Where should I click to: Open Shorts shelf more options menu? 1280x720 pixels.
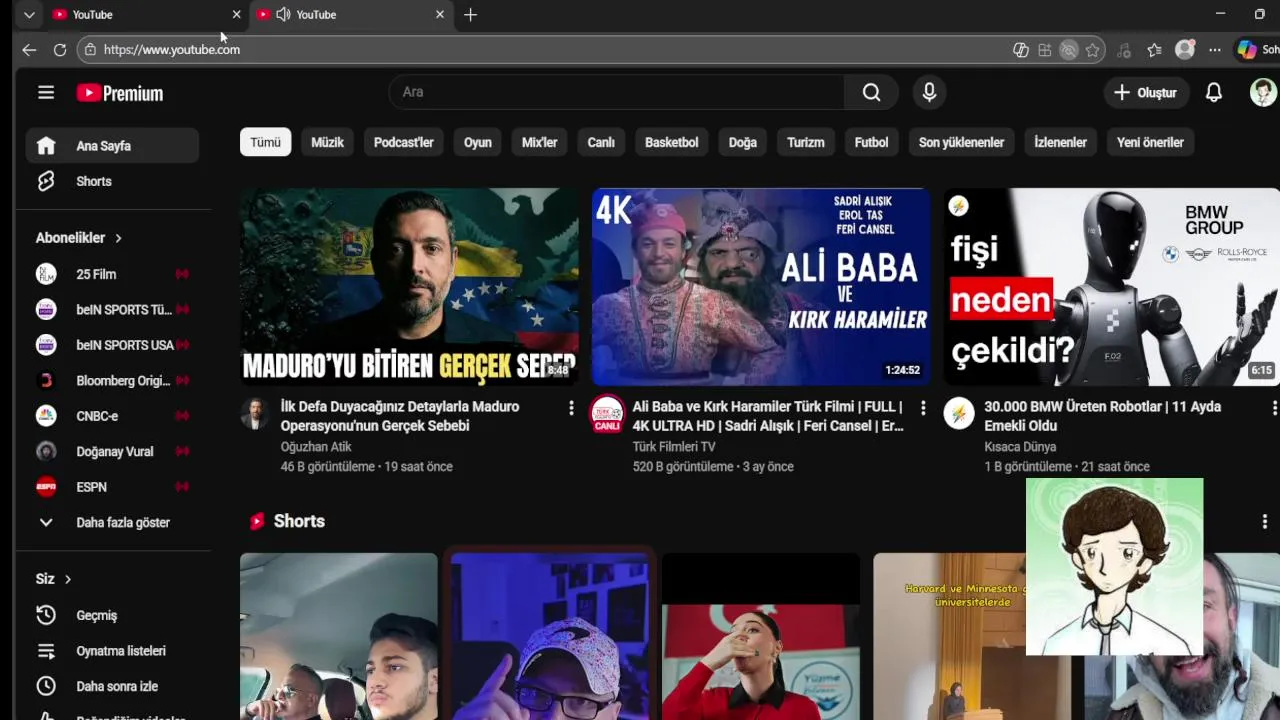point(1264,521)
